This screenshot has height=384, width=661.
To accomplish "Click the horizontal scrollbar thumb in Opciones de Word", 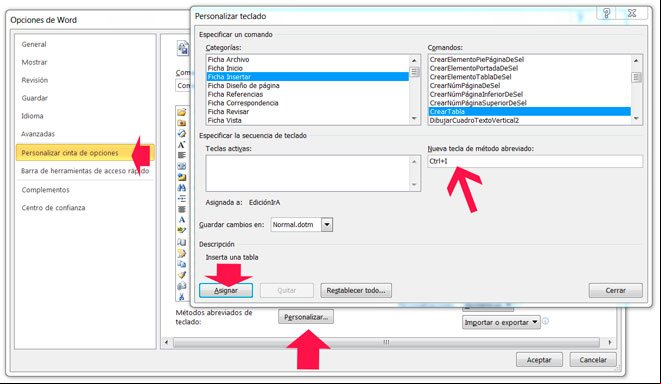I will [x=386, y=342].
